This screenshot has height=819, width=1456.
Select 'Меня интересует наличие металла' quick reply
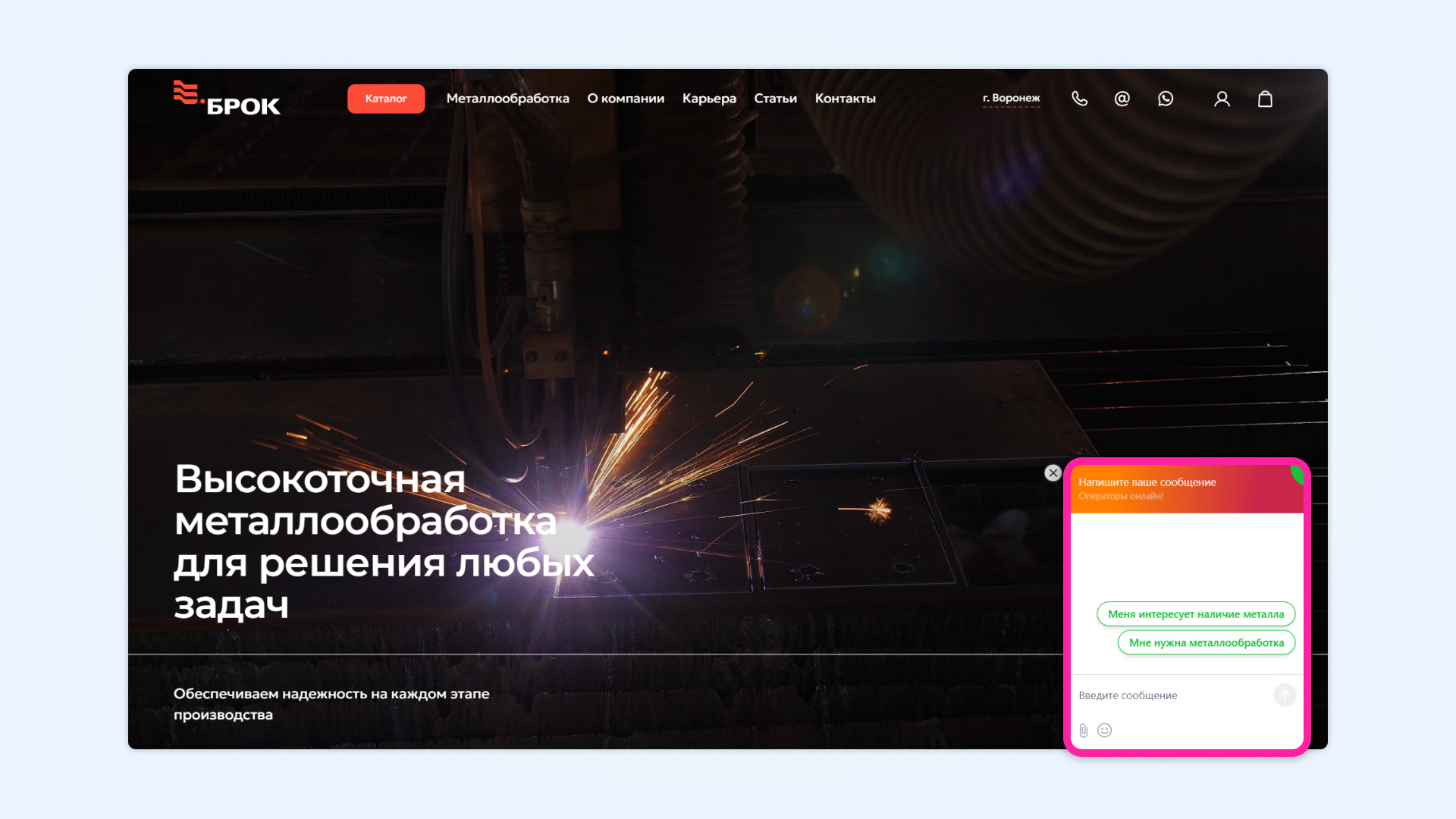tap(1196, 614)
